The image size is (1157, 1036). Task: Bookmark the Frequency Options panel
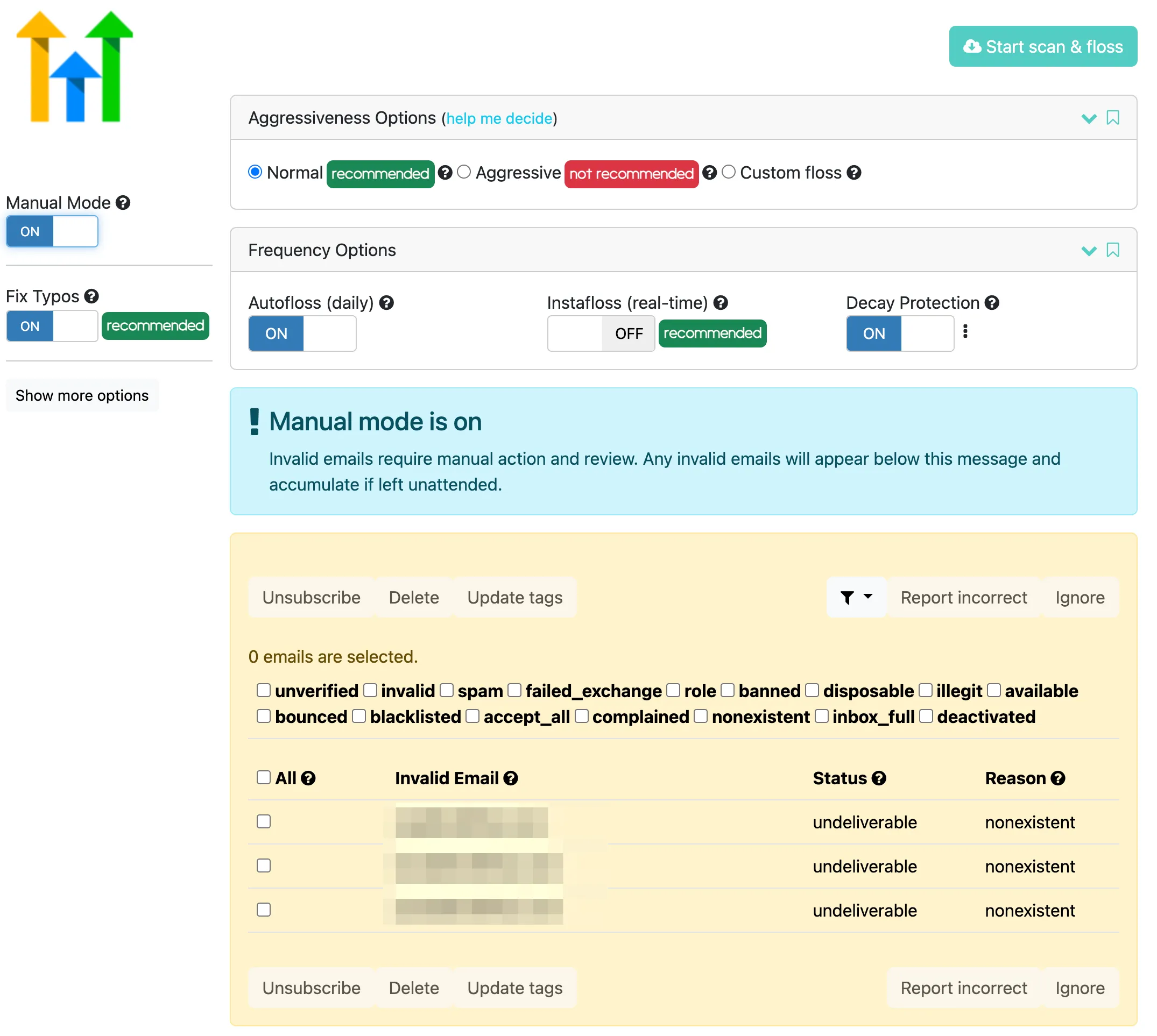coord(1113,251)
